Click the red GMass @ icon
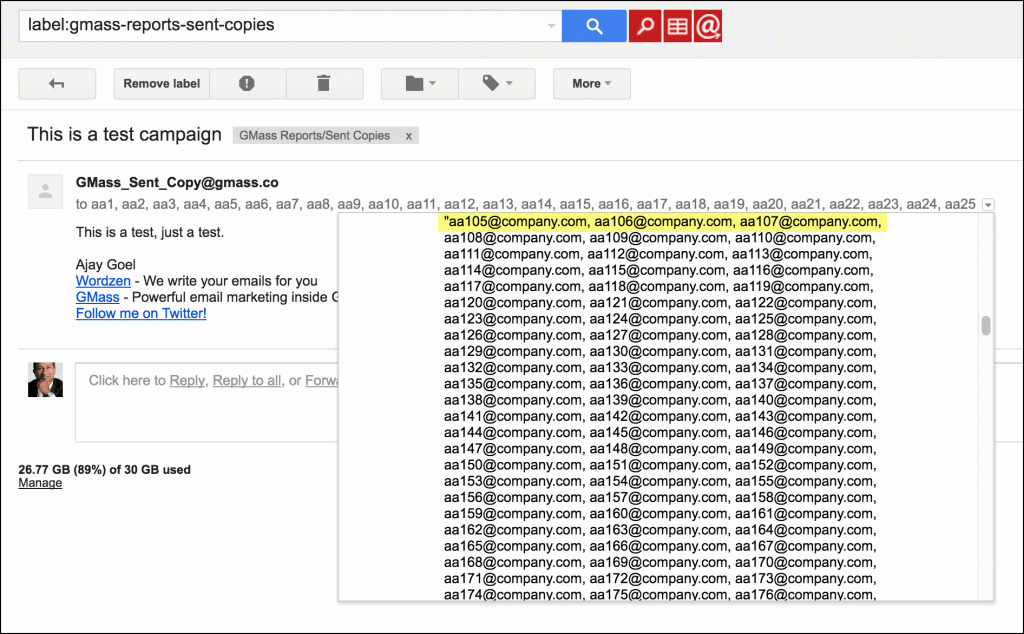 708,27
